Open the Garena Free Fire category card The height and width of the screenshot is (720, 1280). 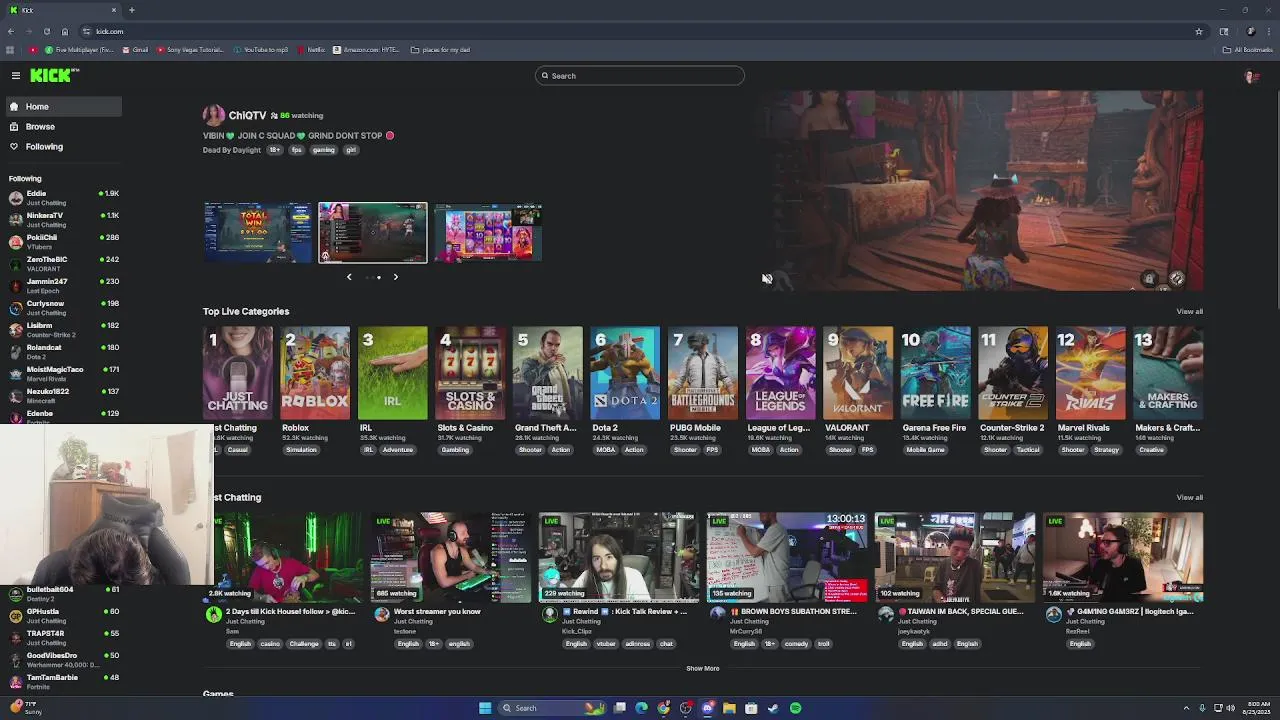(935, 373)
